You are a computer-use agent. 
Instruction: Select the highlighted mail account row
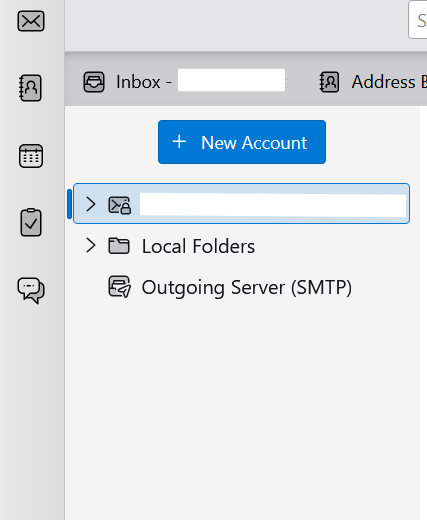241,203
